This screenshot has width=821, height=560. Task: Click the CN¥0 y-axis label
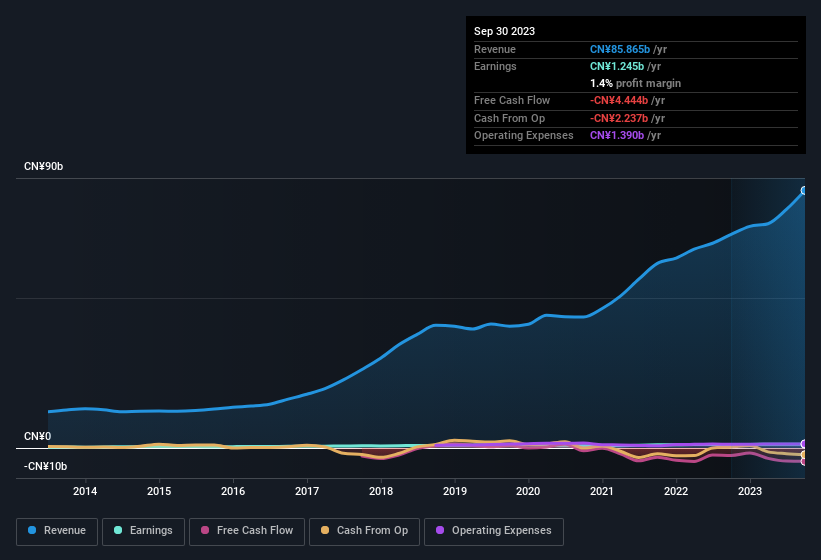[x=38, y=436]
